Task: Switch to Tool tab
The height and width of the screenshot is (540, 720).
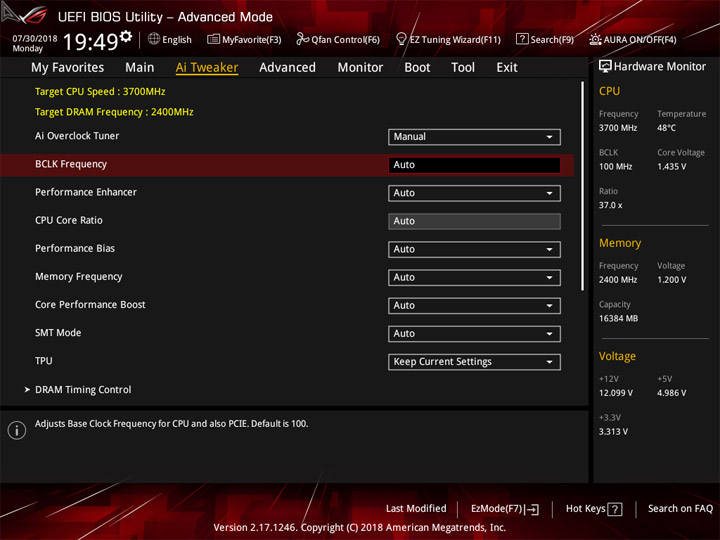Action: click(463, 68)
